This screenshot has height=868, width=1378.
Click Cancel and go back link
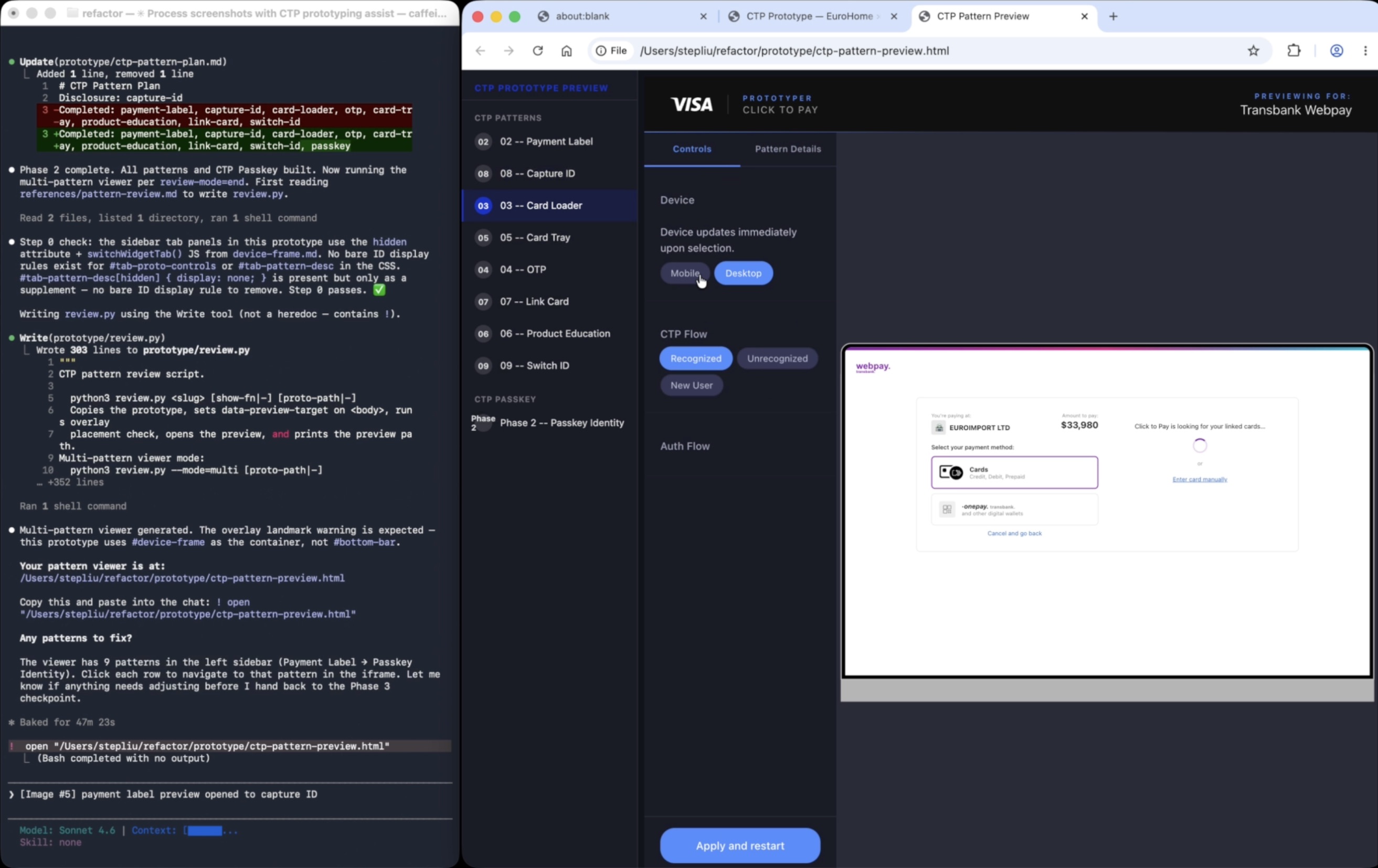tap(1014, 533)
